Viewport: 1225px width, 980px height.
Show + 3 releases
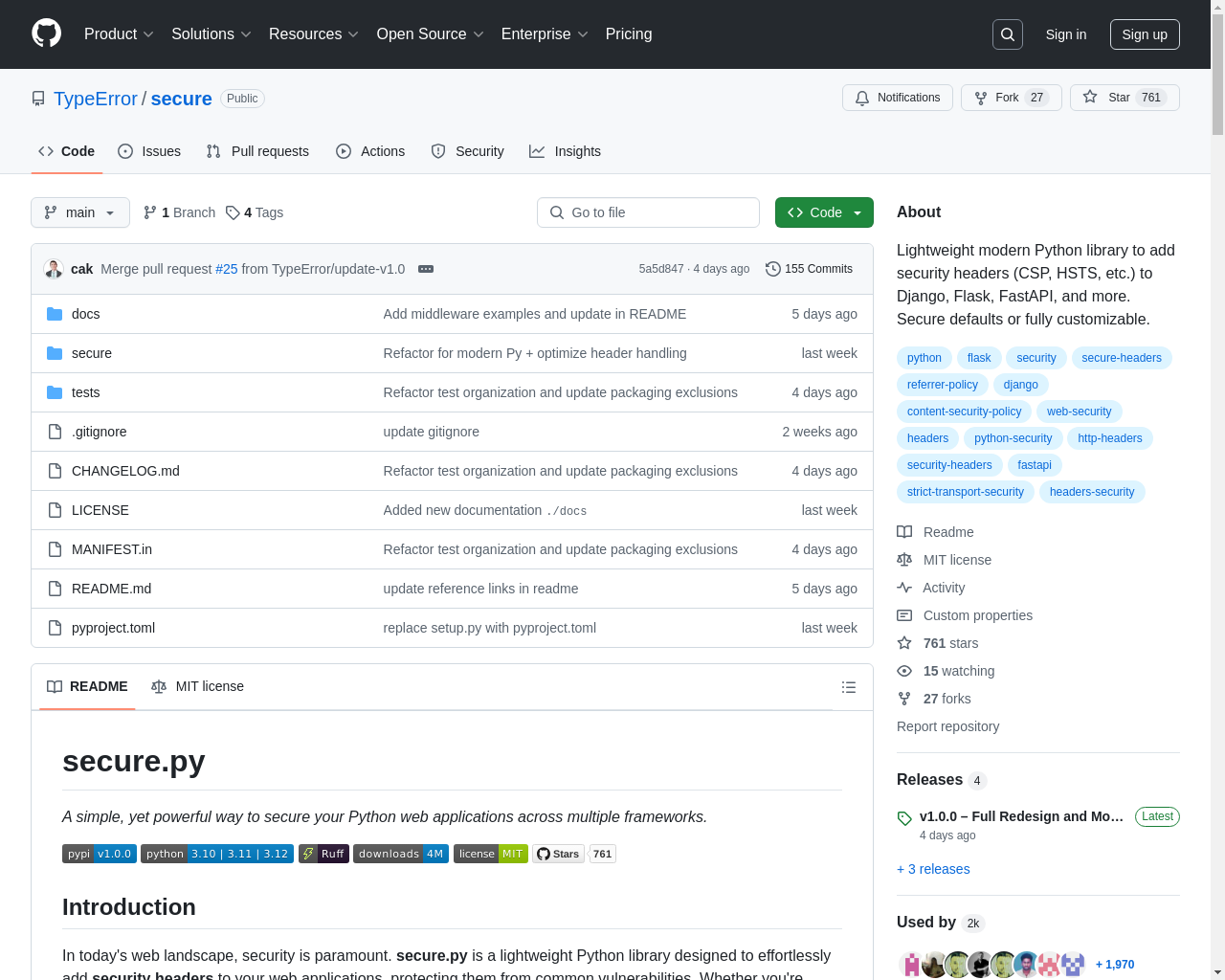pyautogui.click(x=933, y=869)
